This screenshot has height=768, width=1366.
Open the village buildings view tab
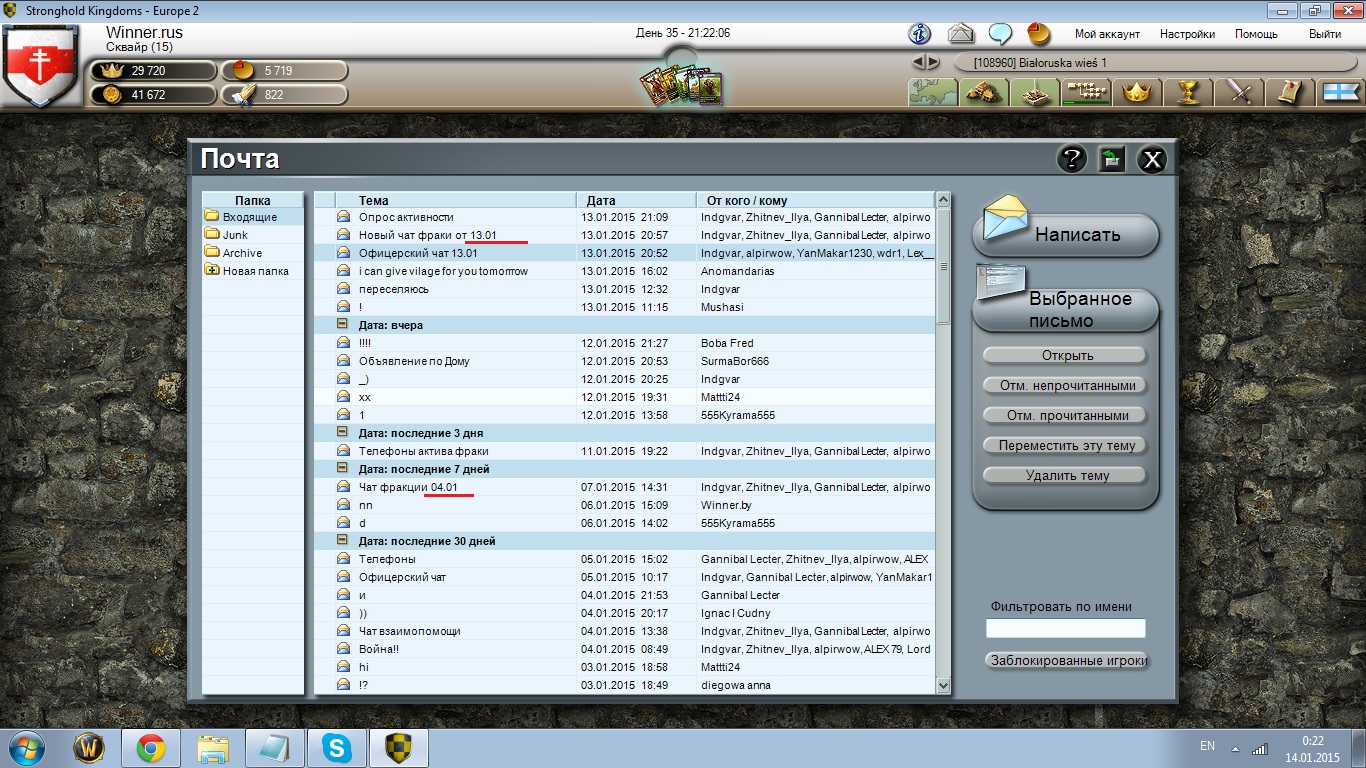pos(983,92)
